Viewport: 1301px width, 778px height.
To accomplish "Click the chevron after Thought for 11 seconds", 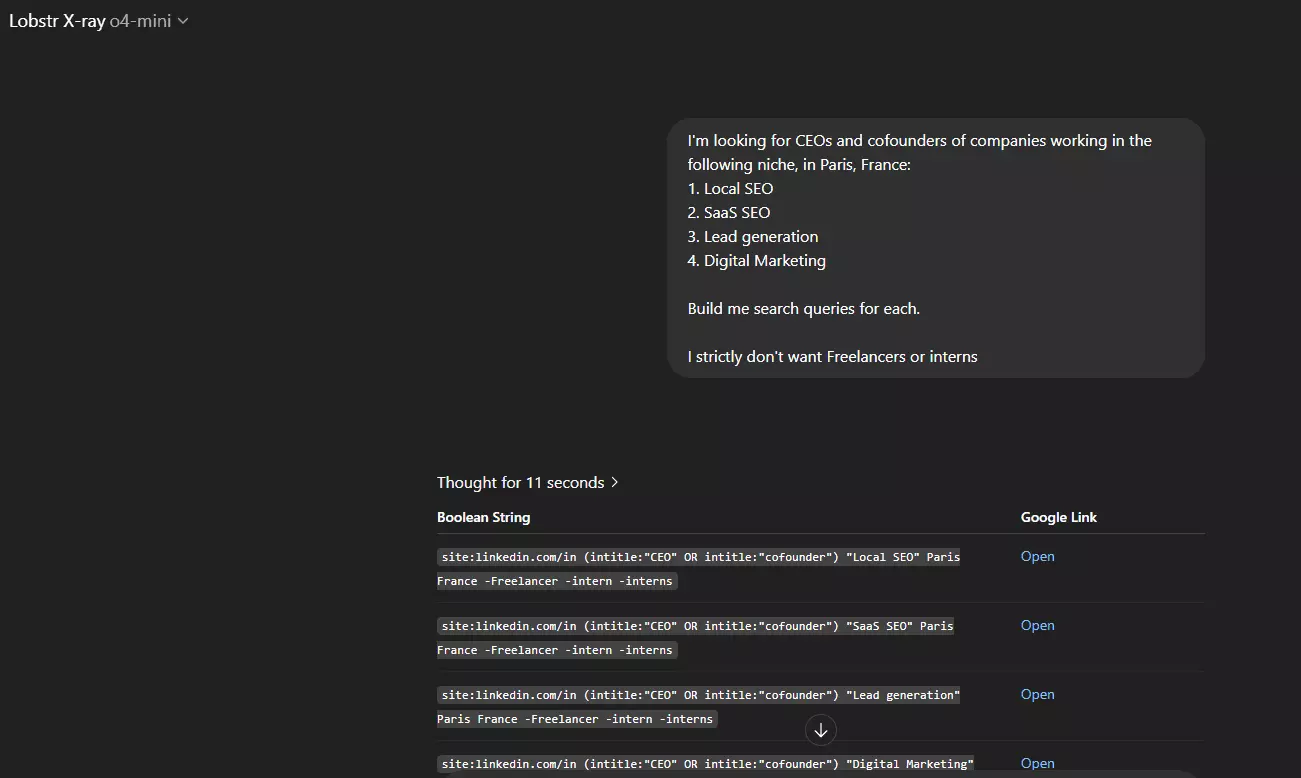I will click(614, 482).
